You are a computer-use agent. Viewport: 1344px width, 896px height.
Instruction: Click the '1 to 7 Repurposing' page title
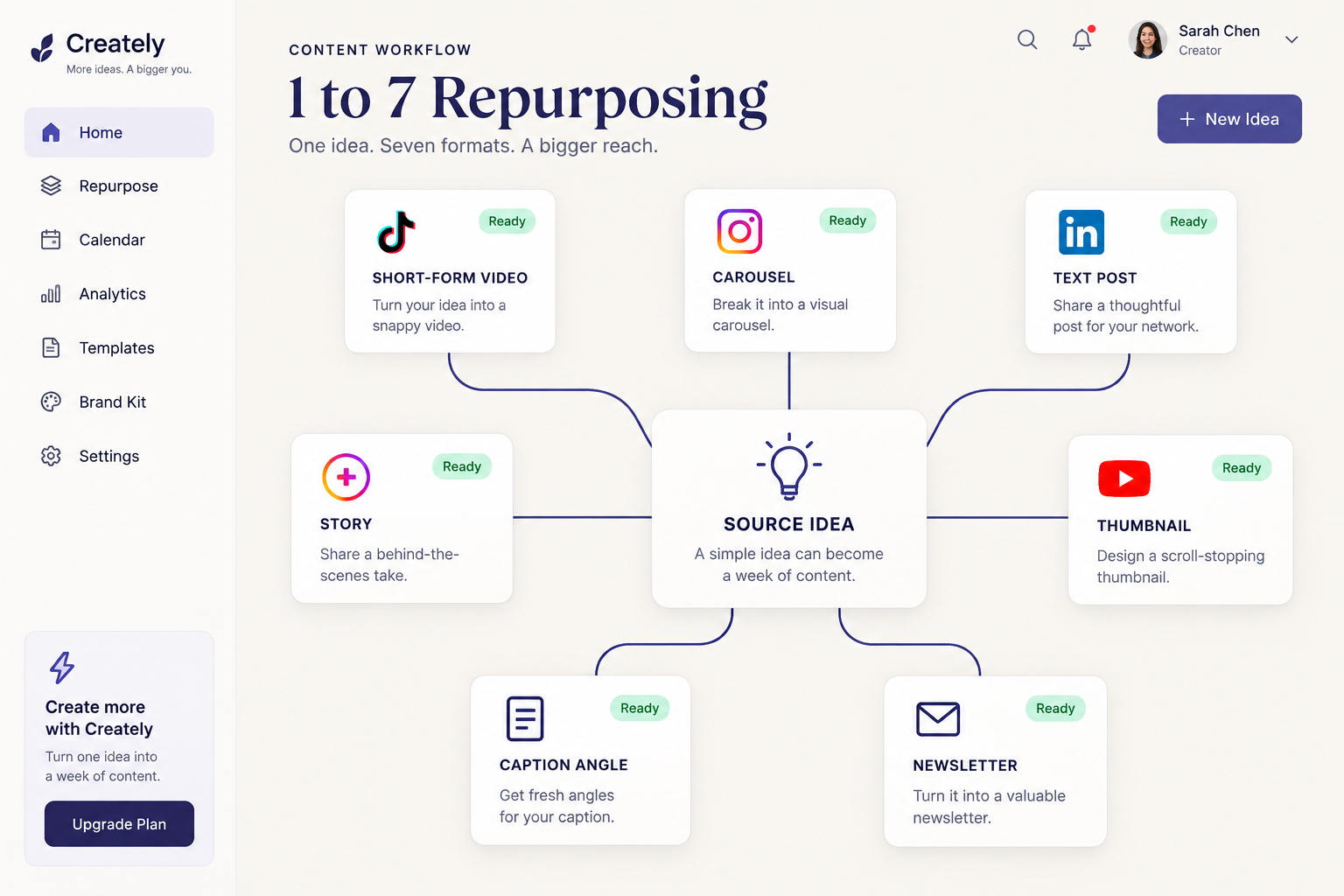[528, 99]
